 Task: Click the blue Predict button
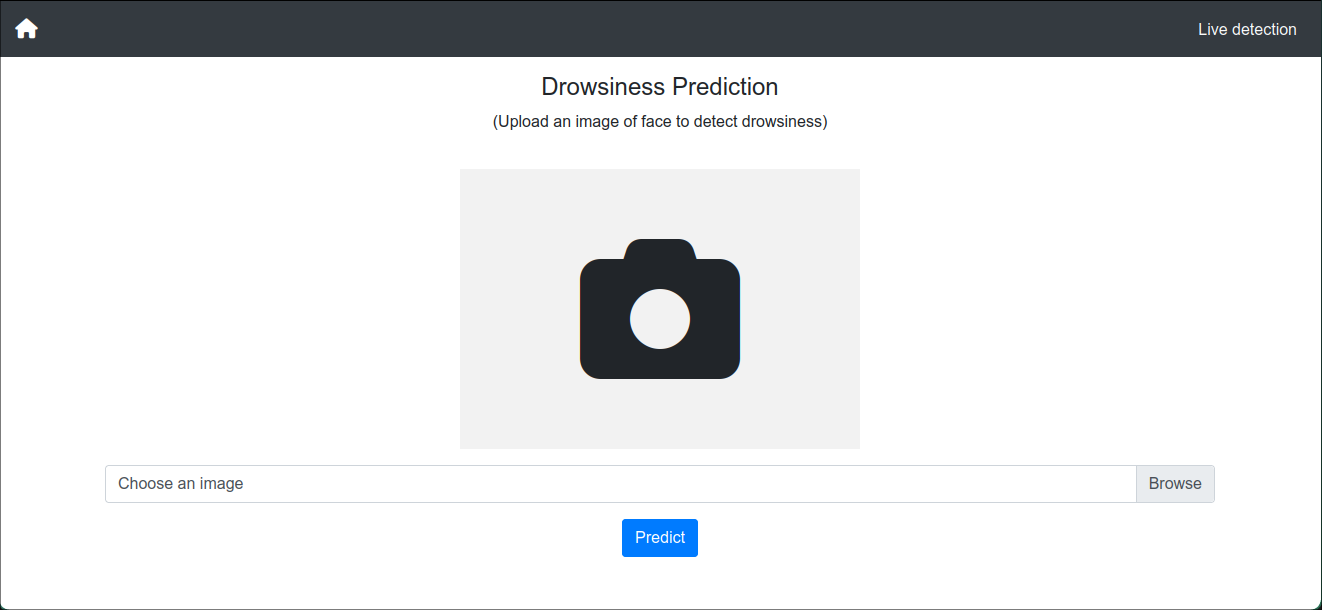[660, 538]
